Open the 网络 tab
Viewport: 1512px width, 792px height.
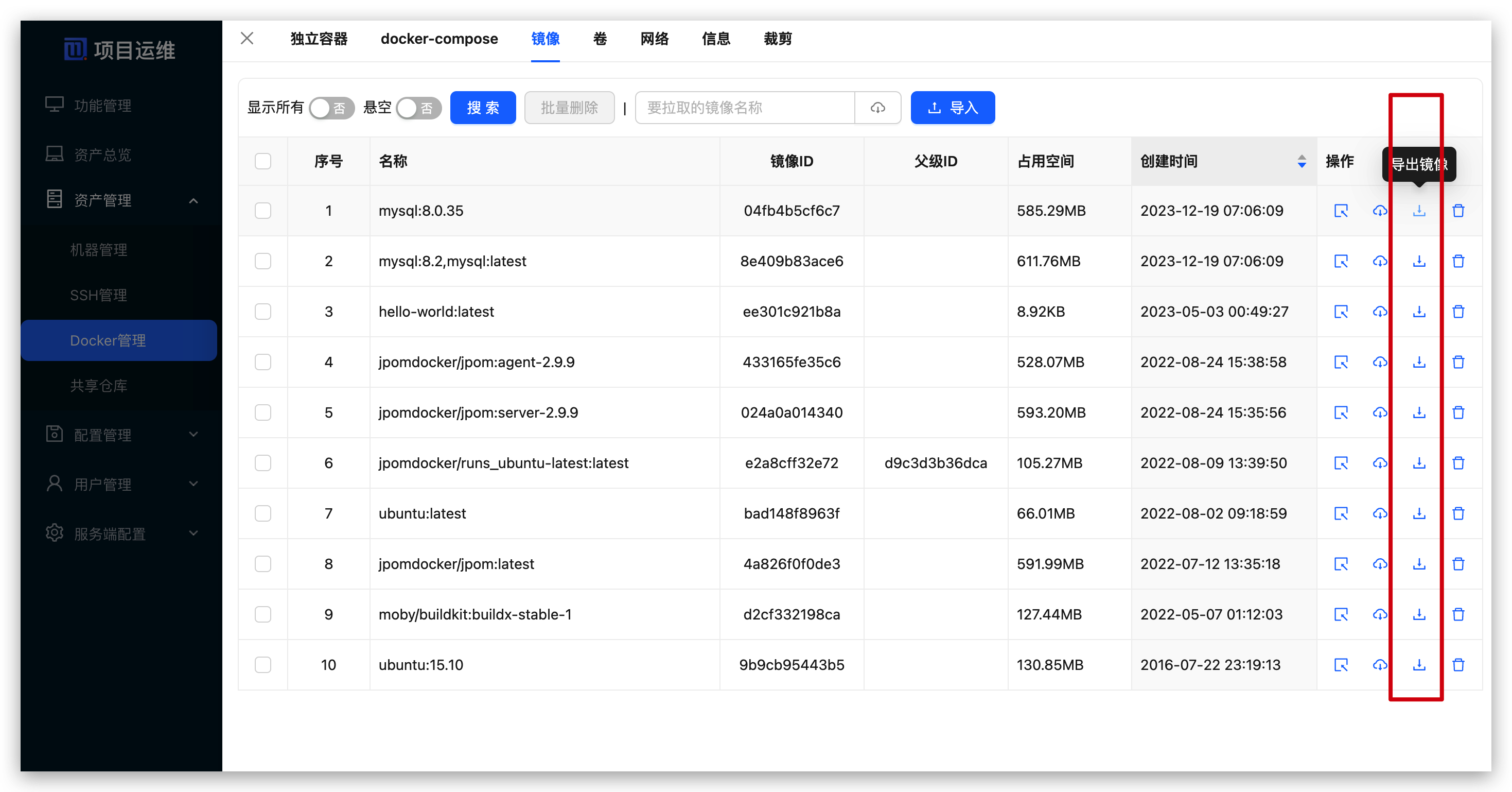click(x=654, y=39)
